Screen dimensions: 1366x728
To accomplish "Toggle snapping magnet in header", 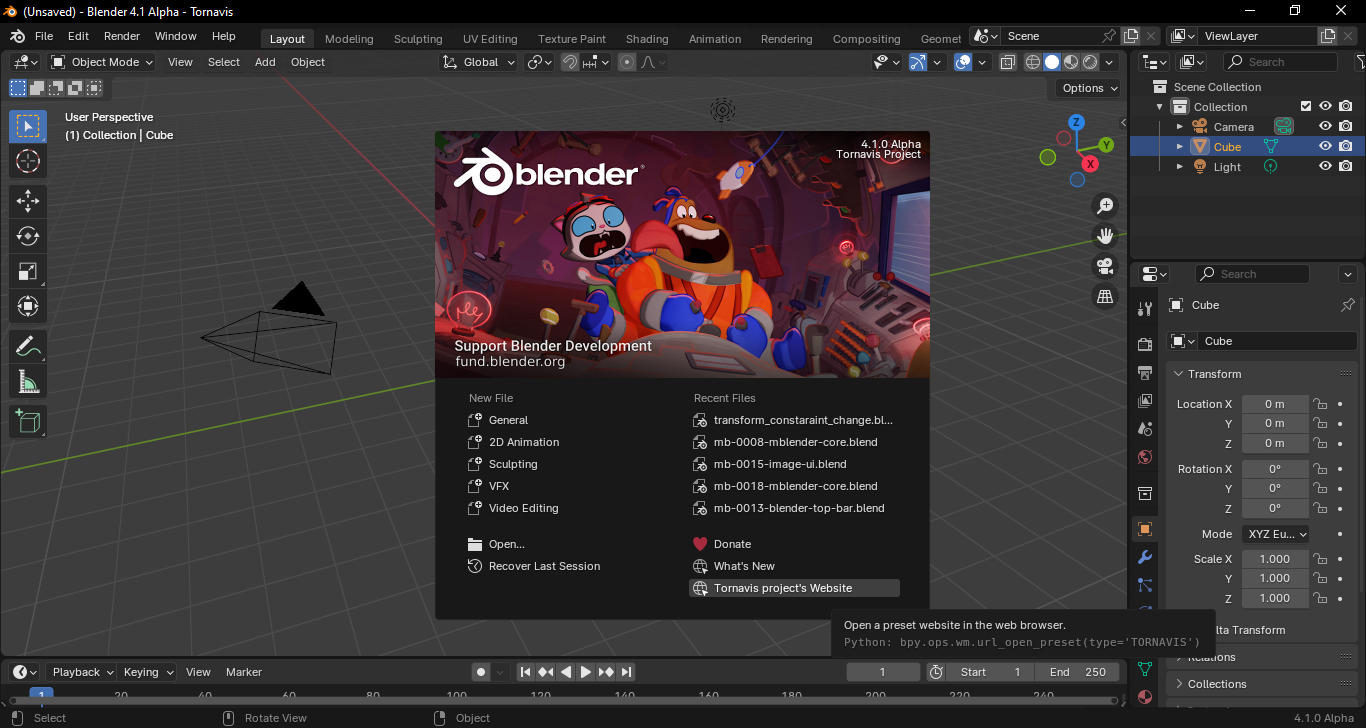I will (570, 62).
